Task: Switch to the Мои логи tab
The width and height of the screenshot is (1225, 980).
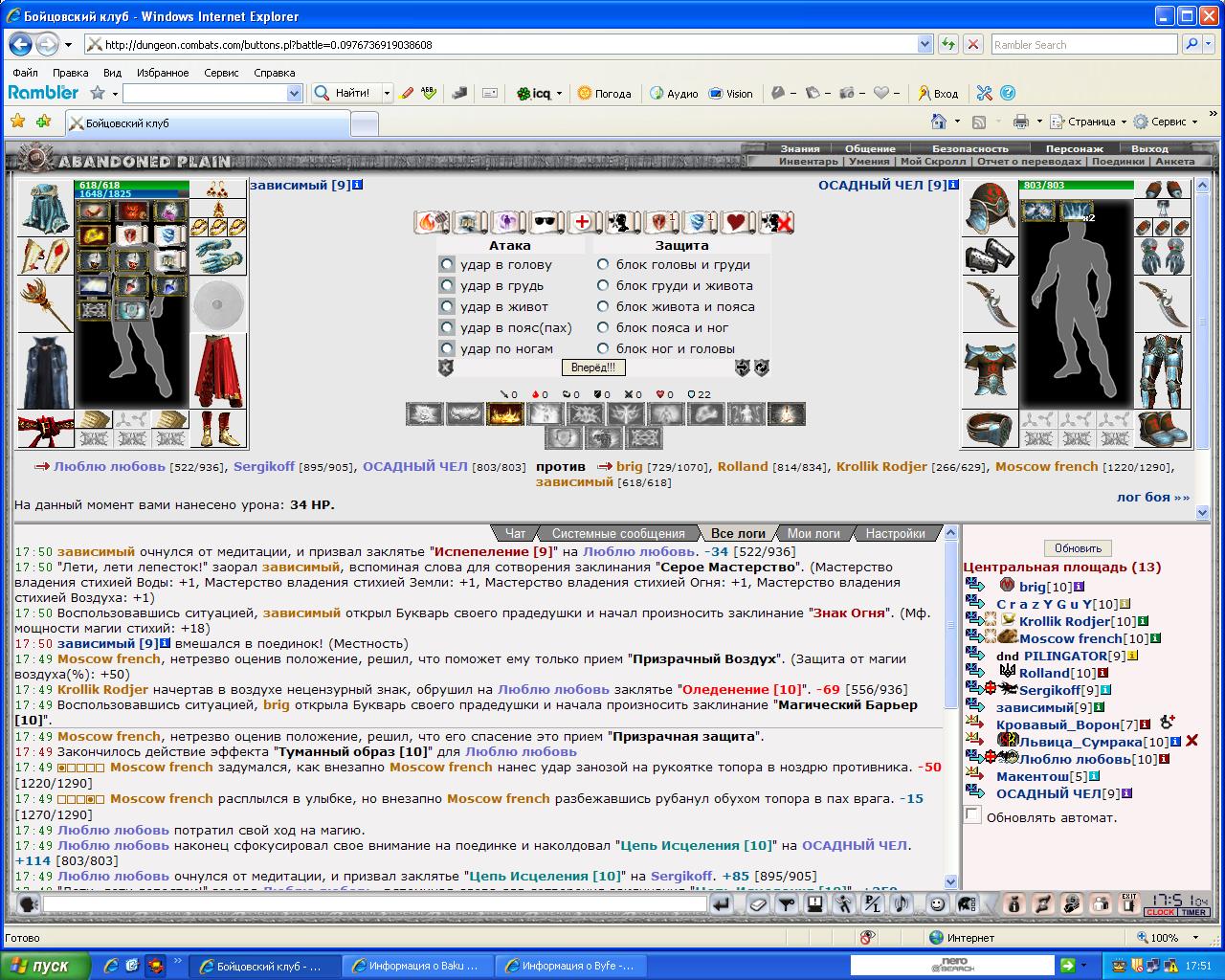Action: pyautogui.click(x=813, y=533)
